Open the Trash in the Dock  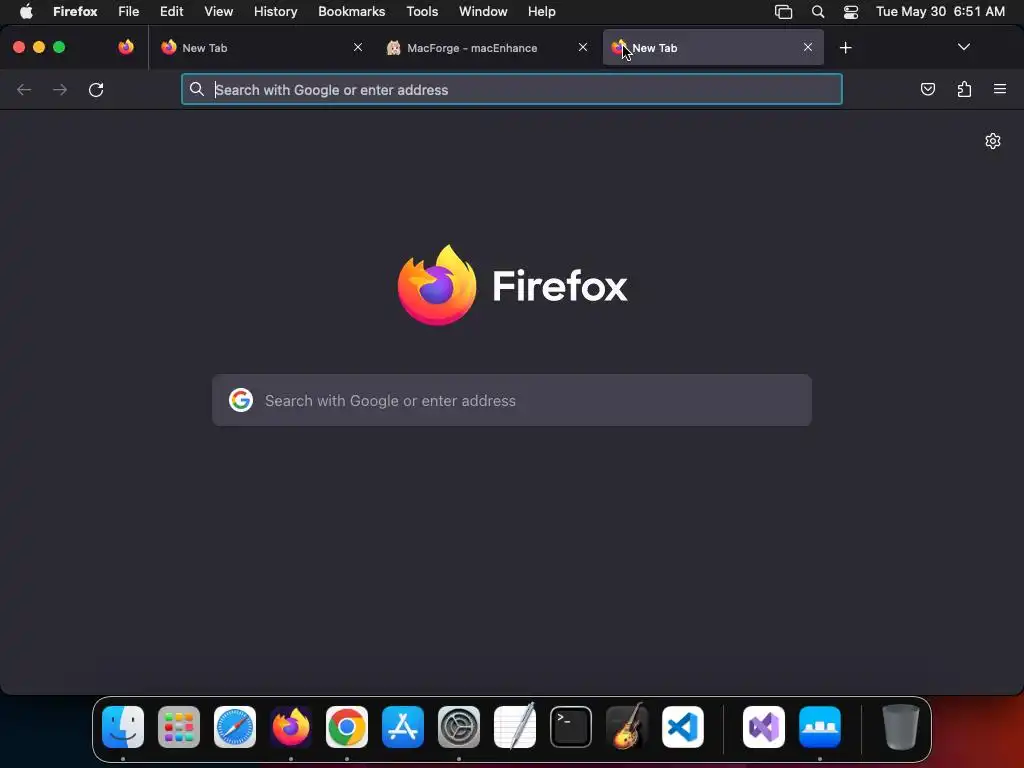tap(901, 727)
